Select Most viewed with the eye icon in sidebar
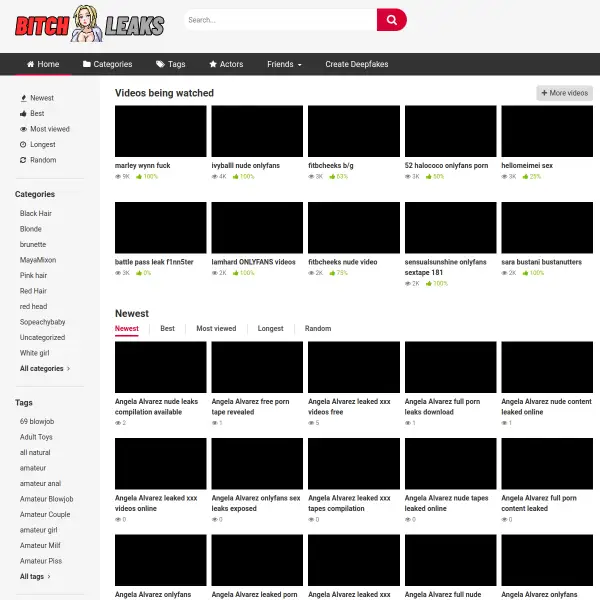The width and height of the screenshot is (600, 600). pos(49,129)
